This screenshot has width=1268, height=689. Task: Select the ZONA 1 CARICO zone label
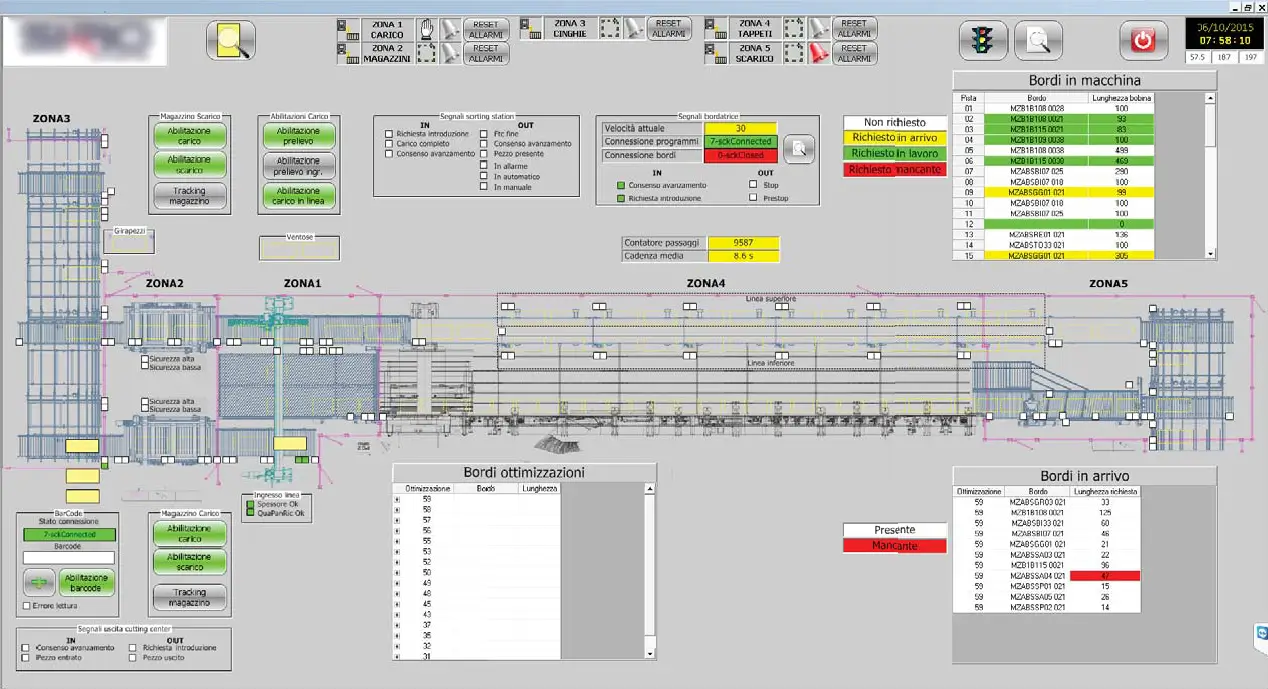coord(386,28)
